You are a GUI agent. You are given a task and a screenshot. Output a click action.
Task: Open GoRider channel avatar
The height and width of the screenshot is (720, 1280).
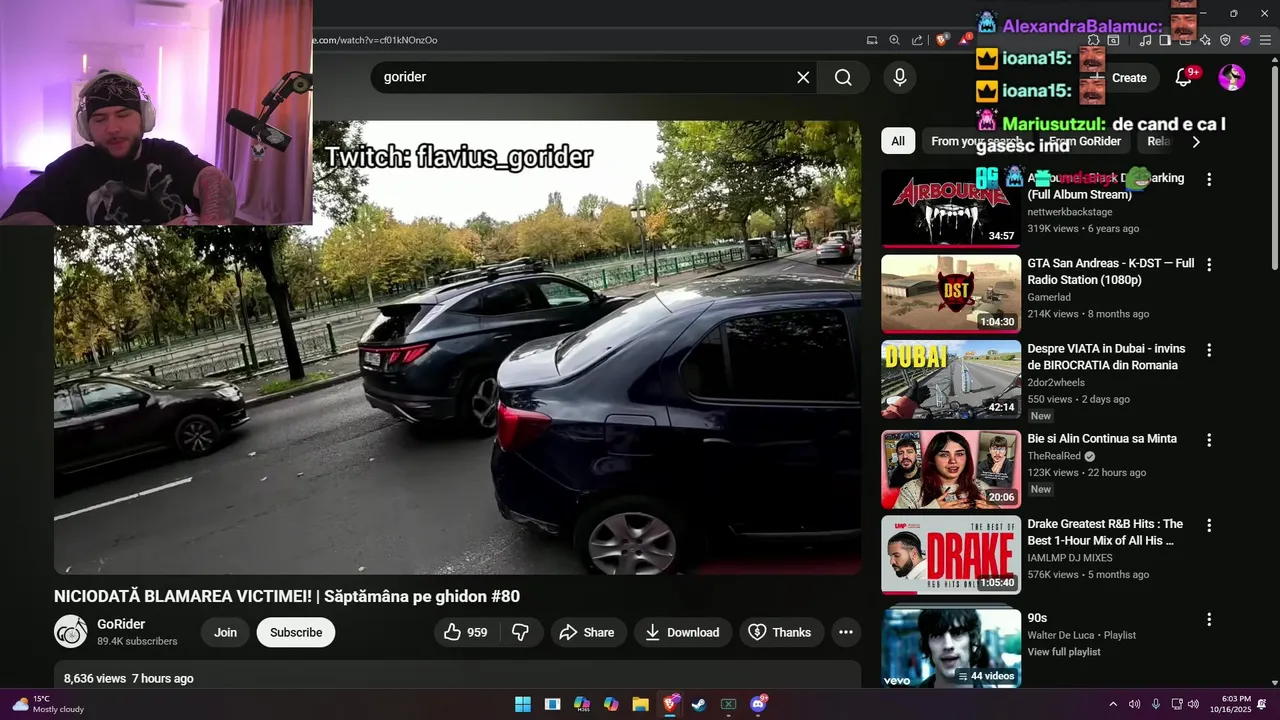(71, 632)
